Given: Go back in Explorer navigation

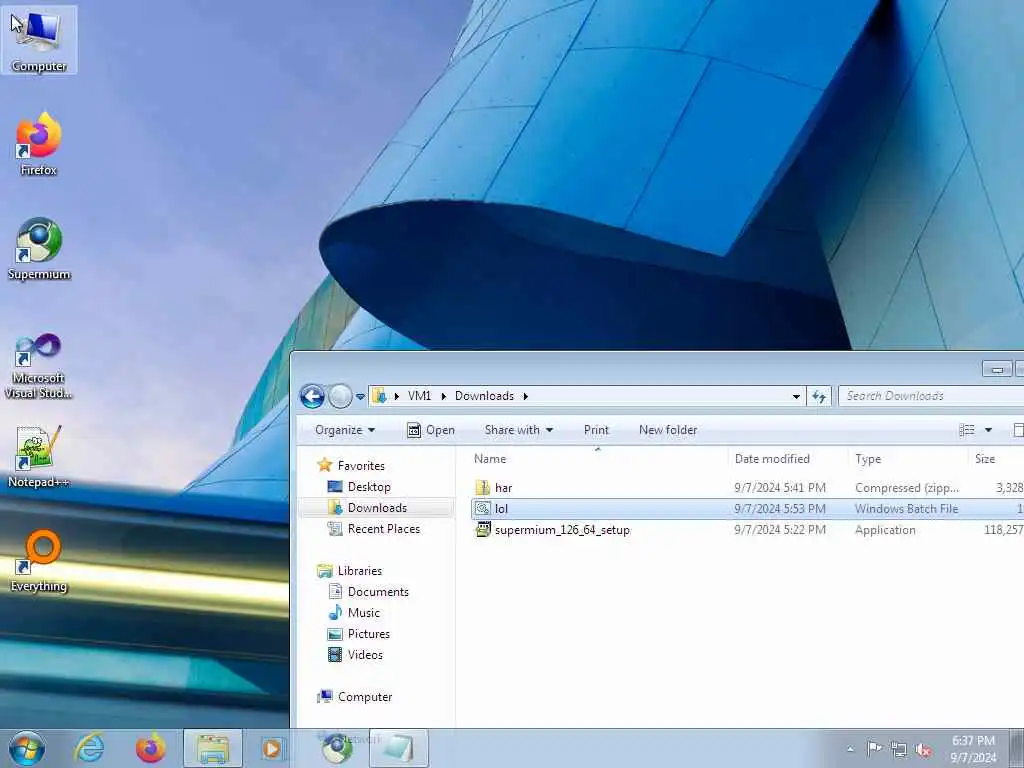Looking at the screenshot, I should click(312, 396).
